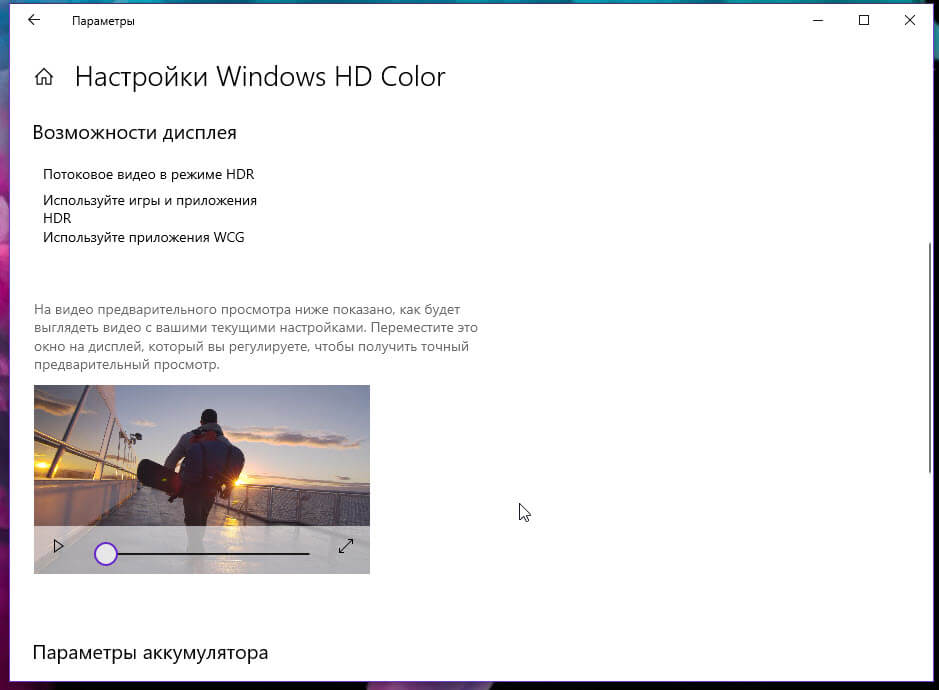Maximize the Параметры window
939x690 pixels.
(x=864, y=20)
